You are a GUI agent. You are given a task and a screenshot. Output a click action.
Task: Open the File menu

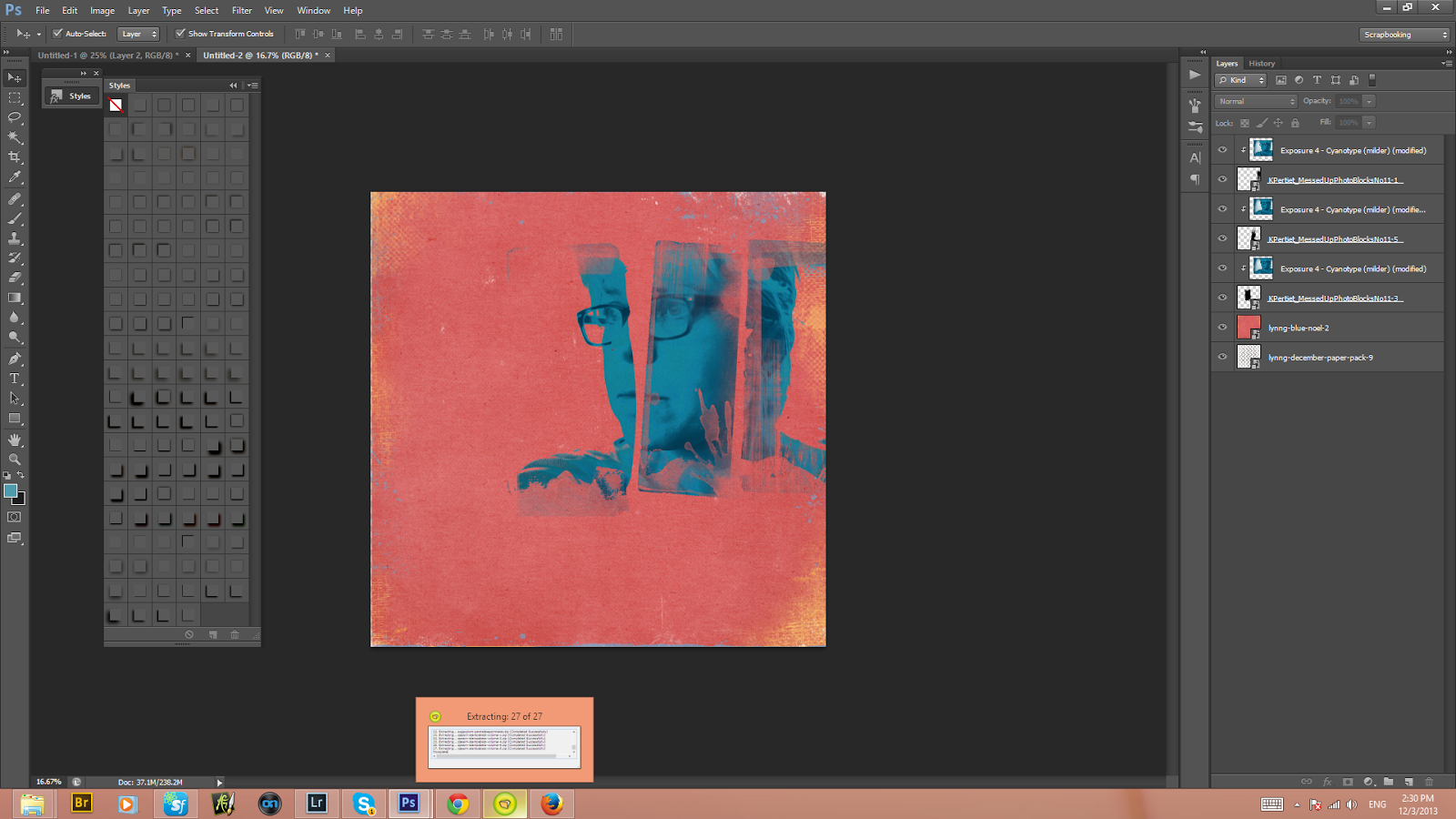click(43, 11)
